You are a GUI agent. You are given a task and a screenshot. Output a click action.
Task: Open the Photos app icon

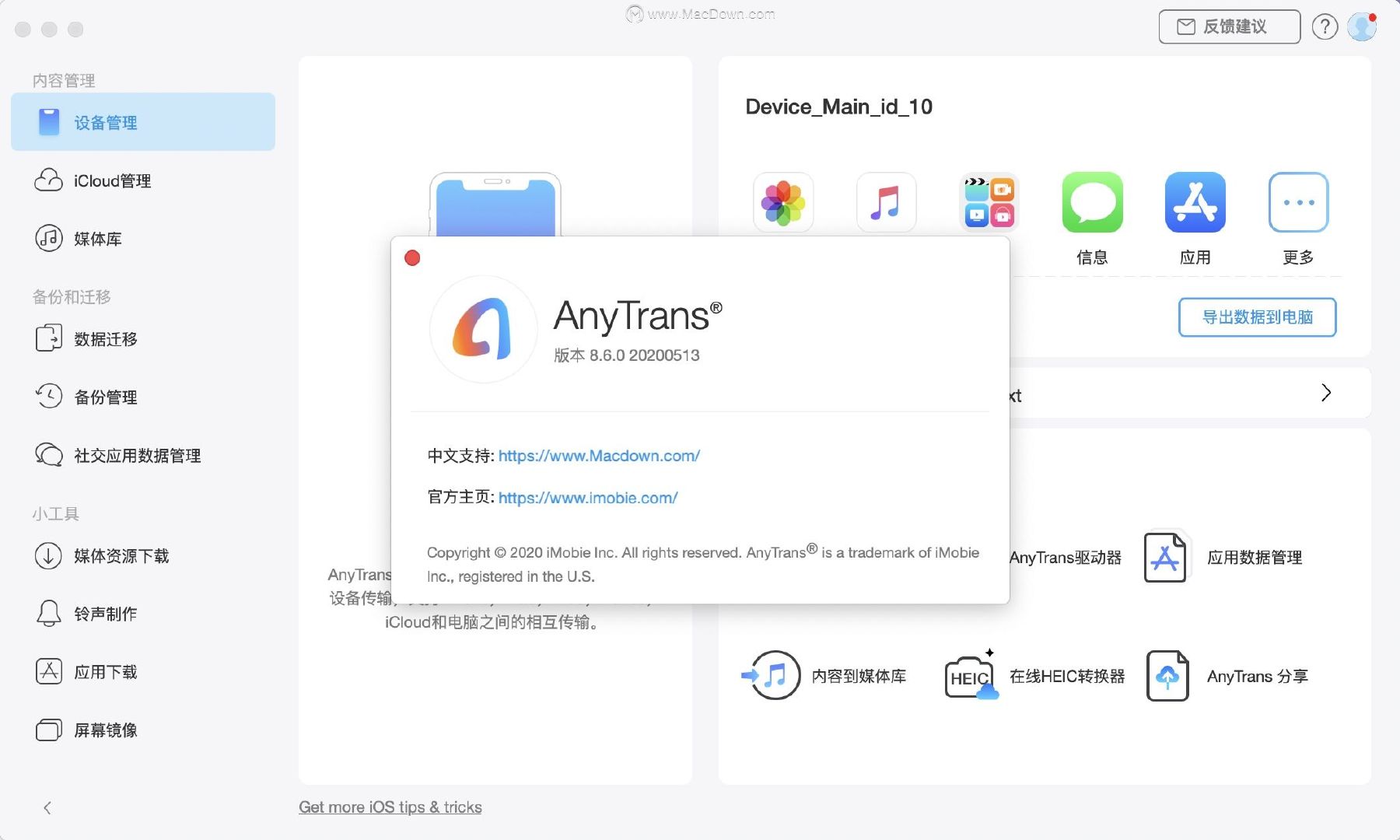[x=783, y=202]
